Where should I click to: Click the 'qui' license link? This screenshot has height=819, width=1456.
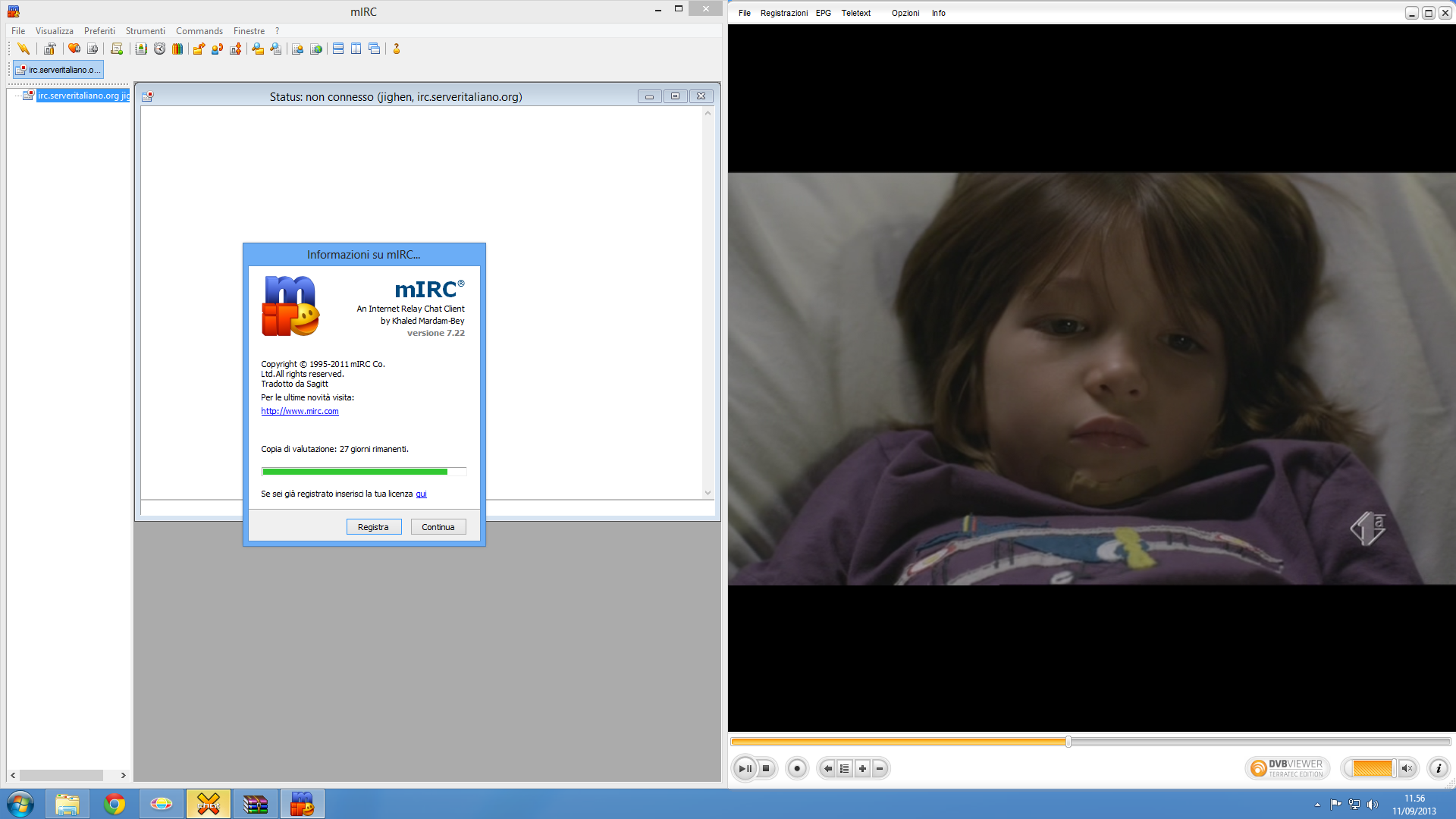(421, 494)
